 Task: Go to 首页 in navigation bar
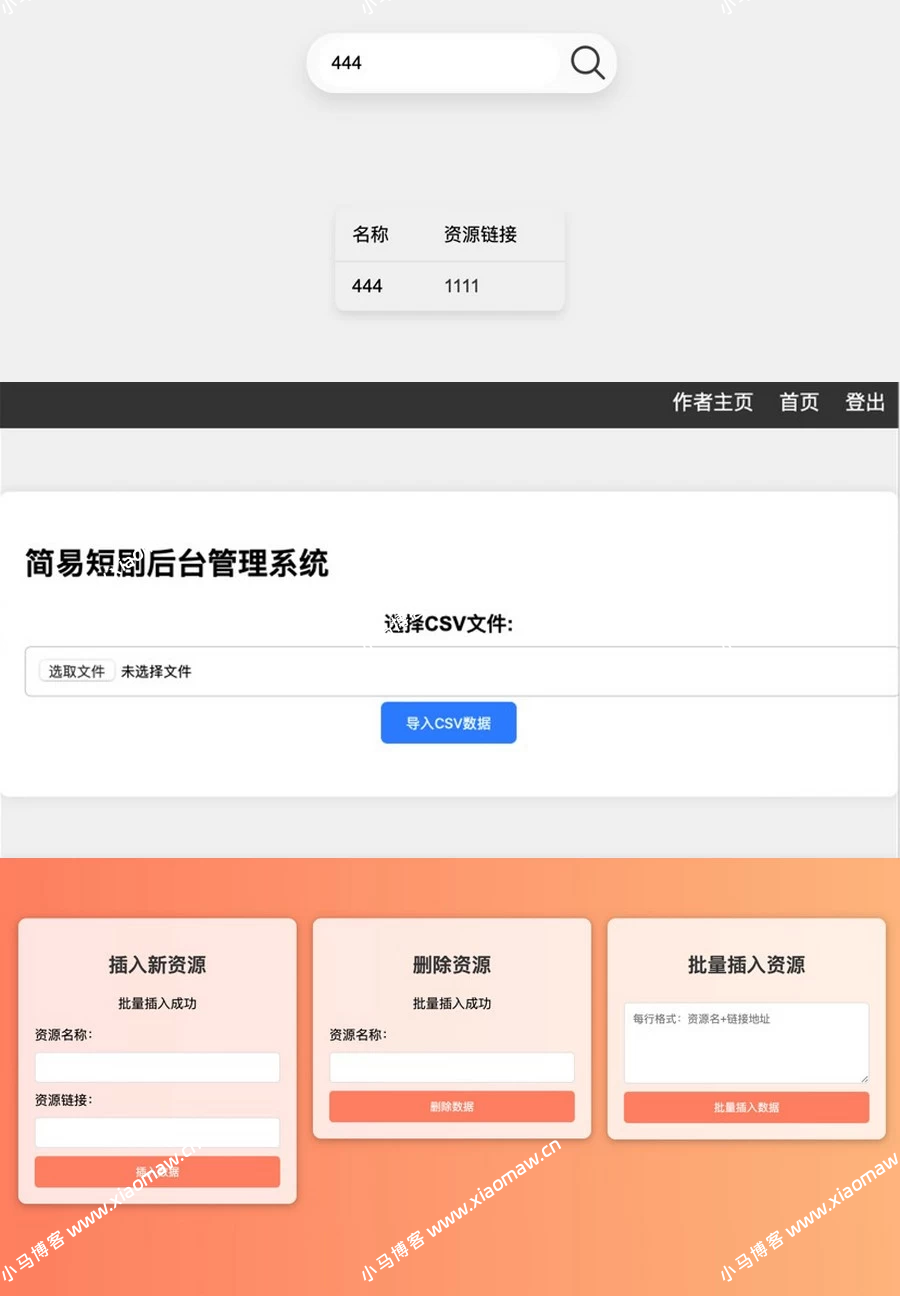click(x=799, y=402)
